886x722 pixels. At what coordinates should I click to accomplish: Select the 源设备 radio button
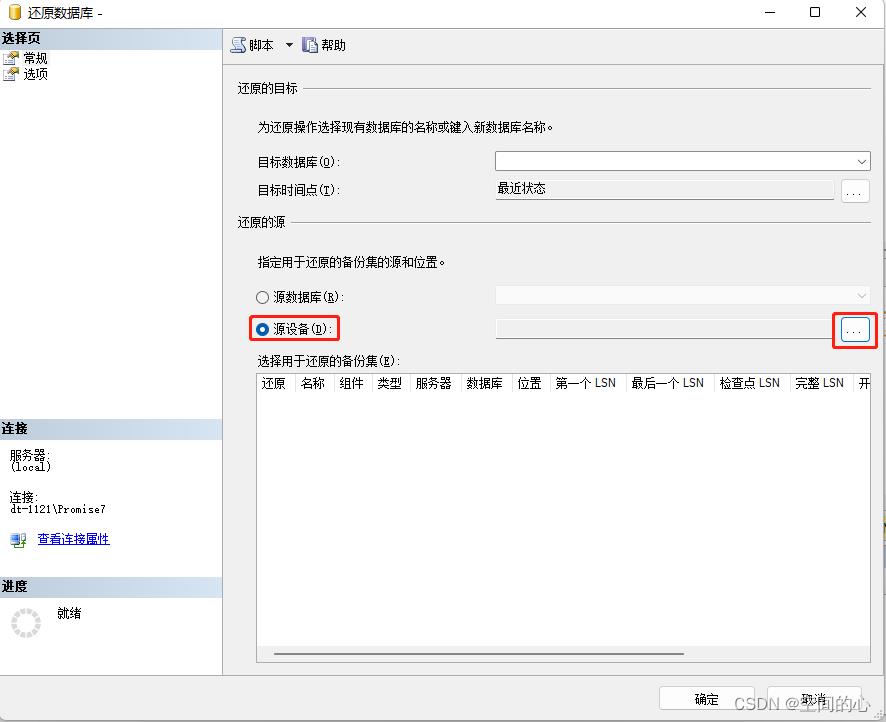pyautogui.click(x=263, y=329)
